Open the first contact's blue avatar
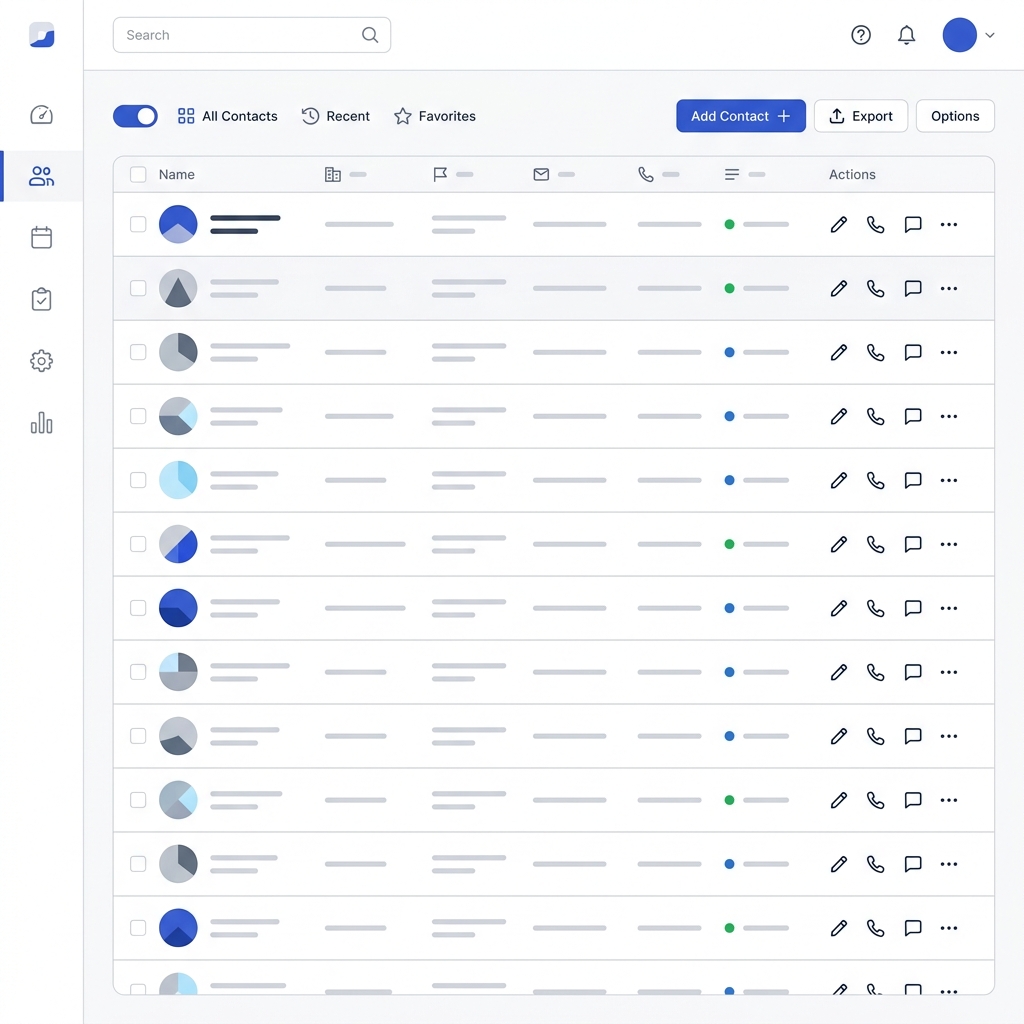 (178, 224)
